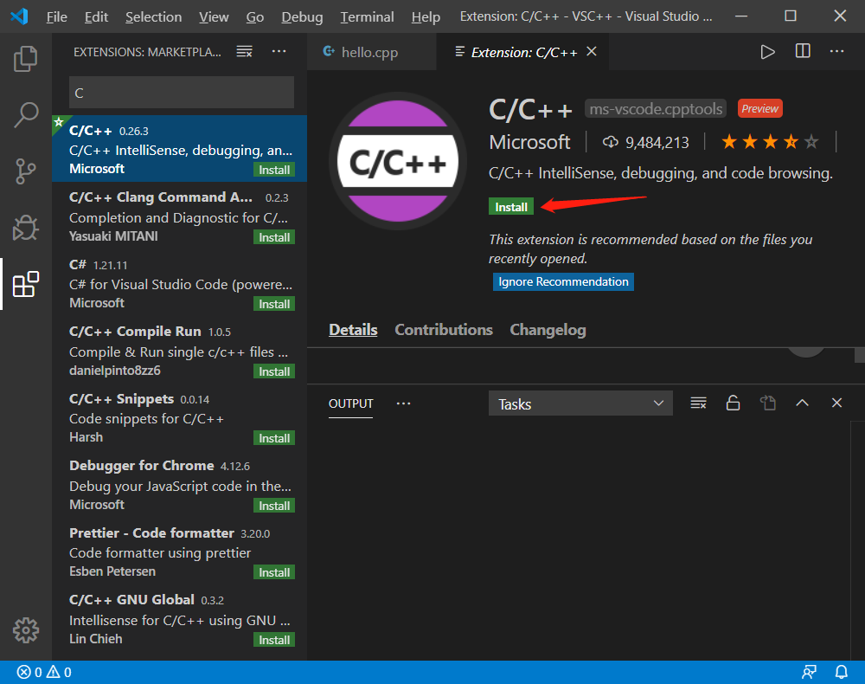Open the Edit menu
This screenshot has width=865, height=684.
pyautogui.click(x=96, y=17)
